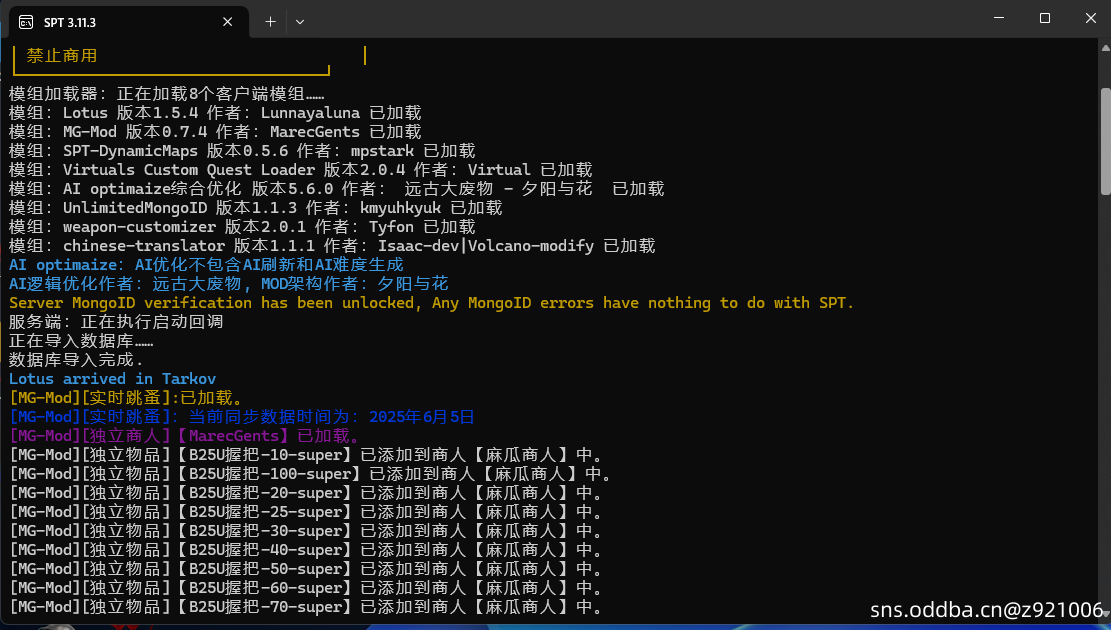Click the AI optimaize综合优化 版本5.6.0 line
The height and width of the screenshot is (630, 1111).
pos(337,189)
